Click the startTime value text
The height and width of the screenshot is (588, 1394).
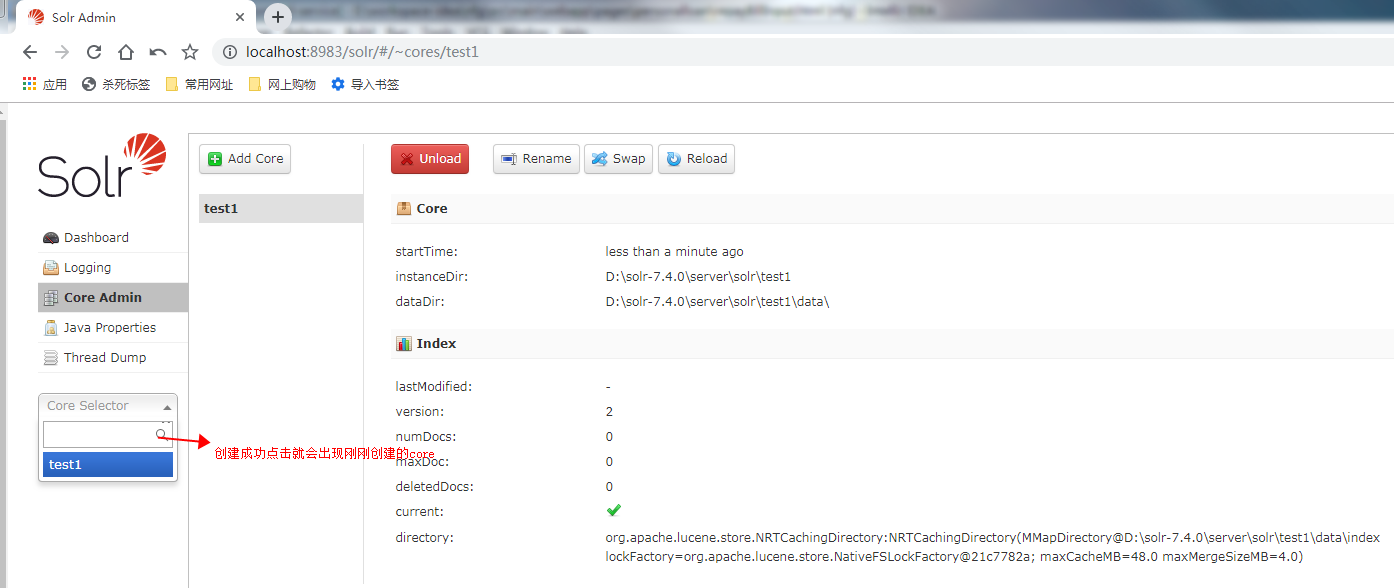[674, 252]
